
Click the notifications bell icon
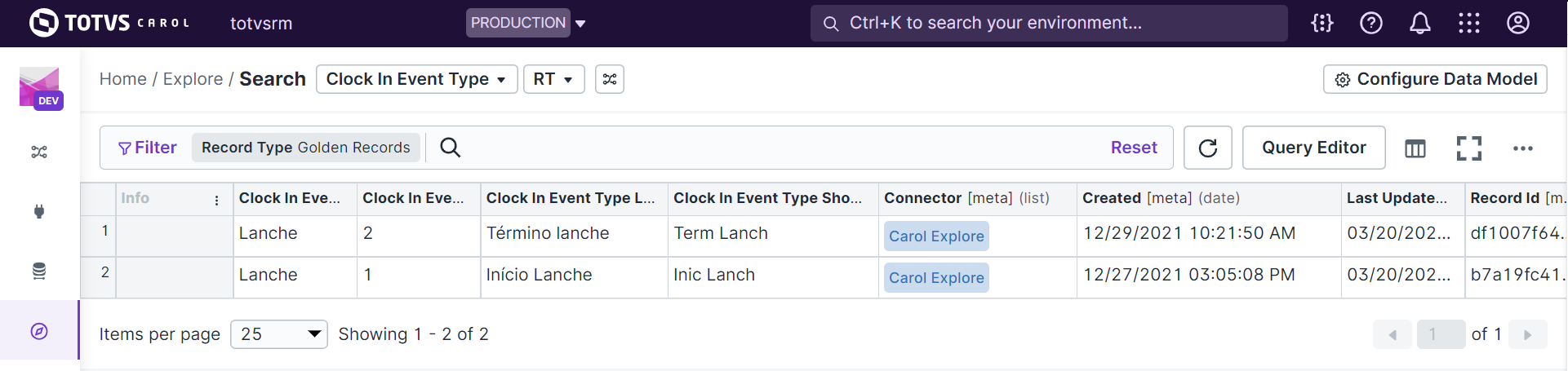click(1419, 23)
